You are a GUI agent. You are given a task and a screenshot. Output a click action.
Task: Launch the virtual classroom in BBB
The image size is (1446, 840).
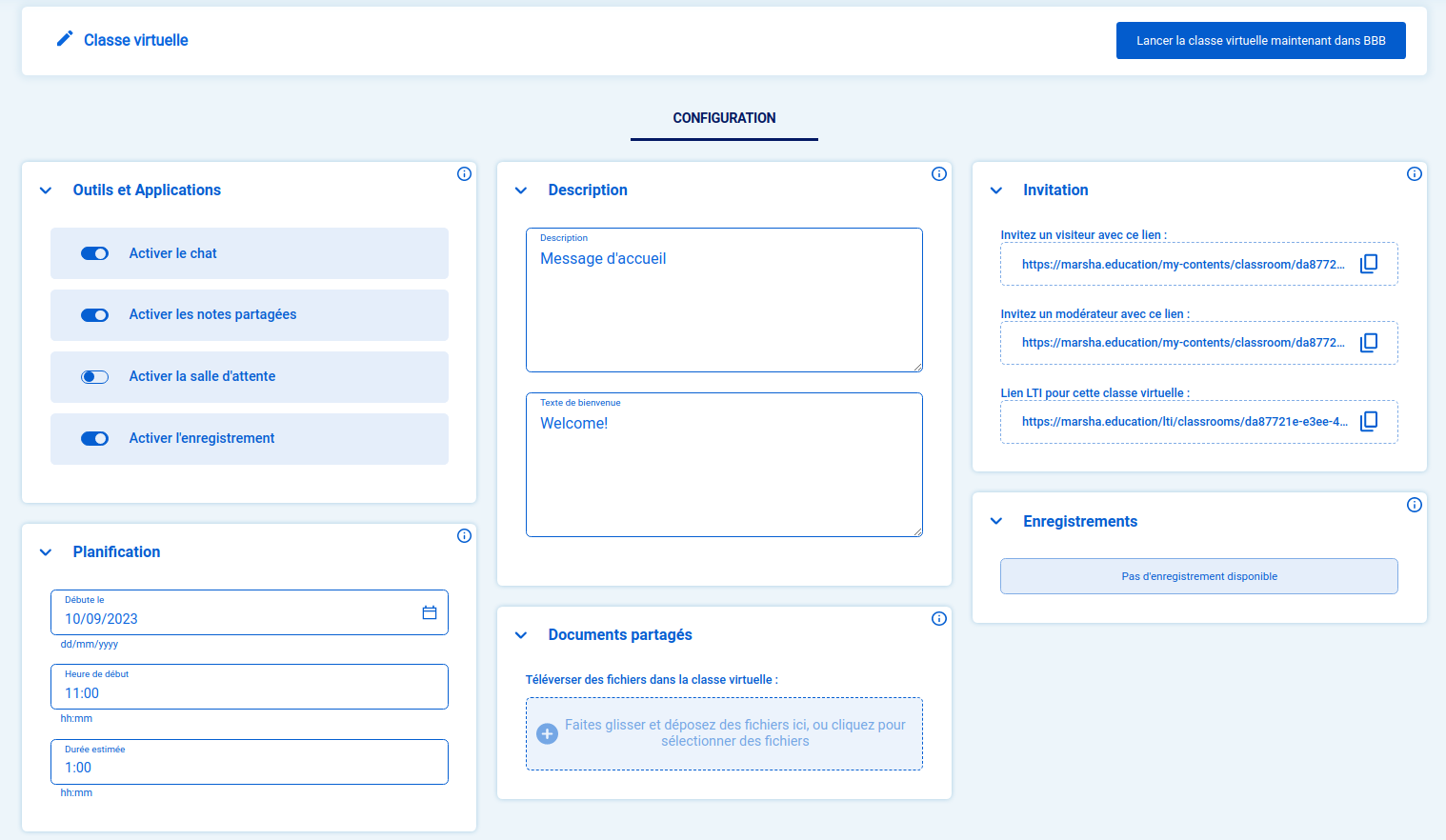click(x=1260, y=41)
